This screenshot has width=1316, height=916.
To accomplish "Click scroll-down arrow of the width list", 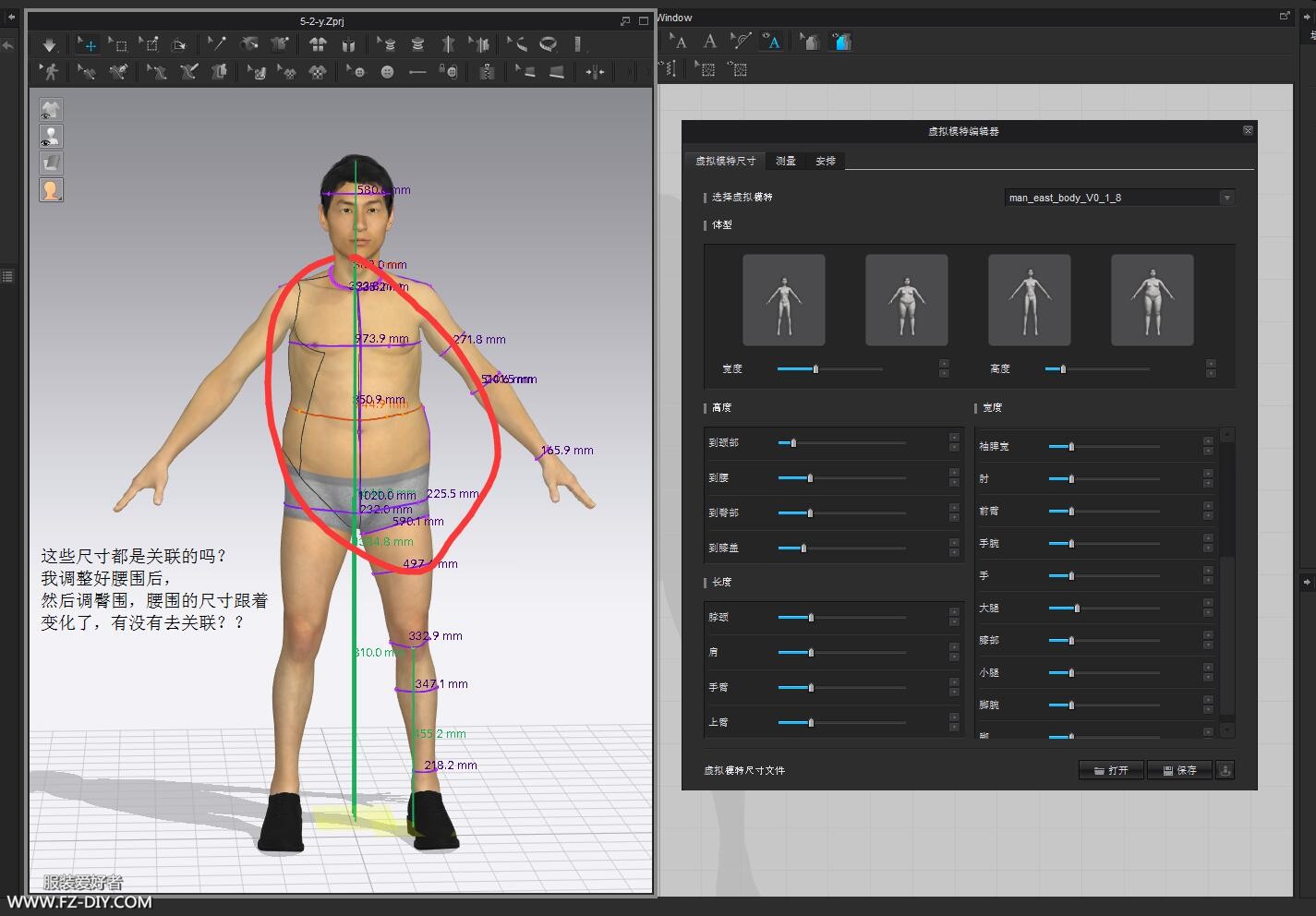I will [x=1227, y=730].
